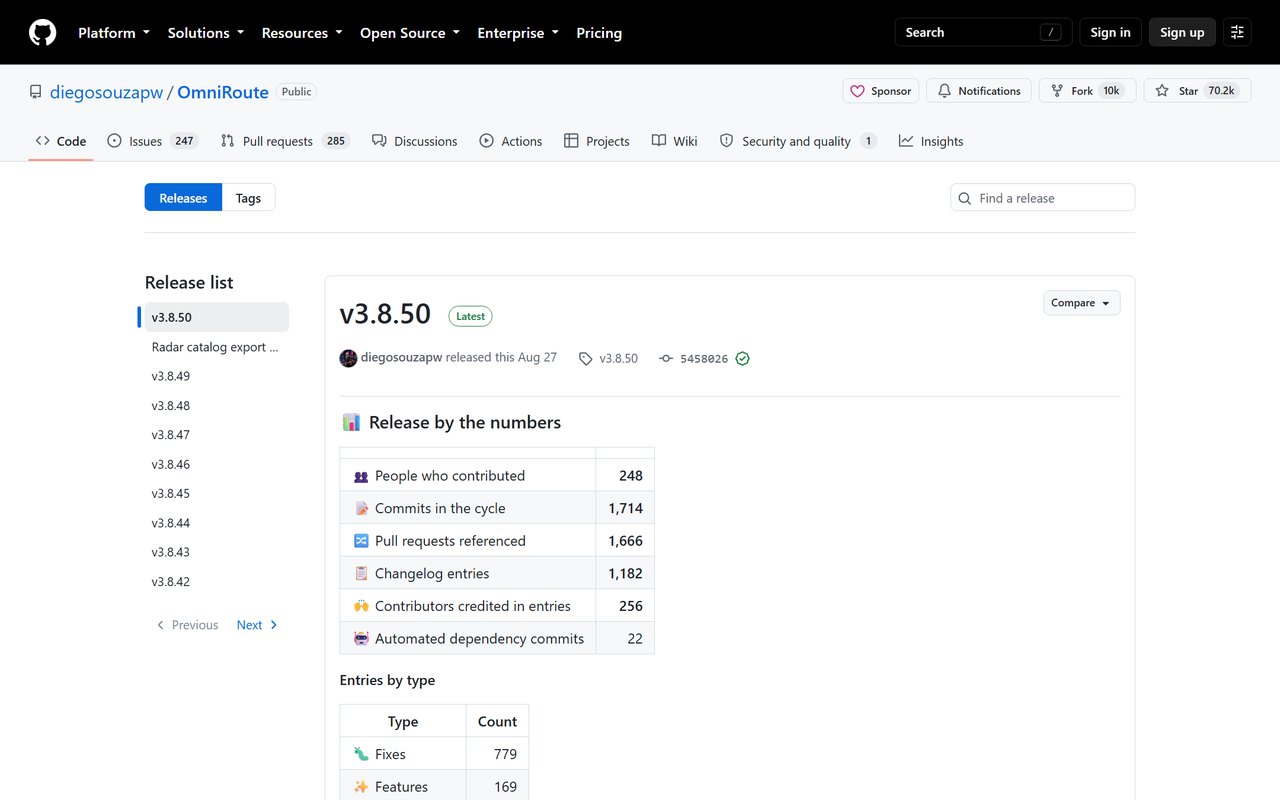Open the Compare dropdown
This screenshot has height=800, width=1280.
coord(1081,303)
